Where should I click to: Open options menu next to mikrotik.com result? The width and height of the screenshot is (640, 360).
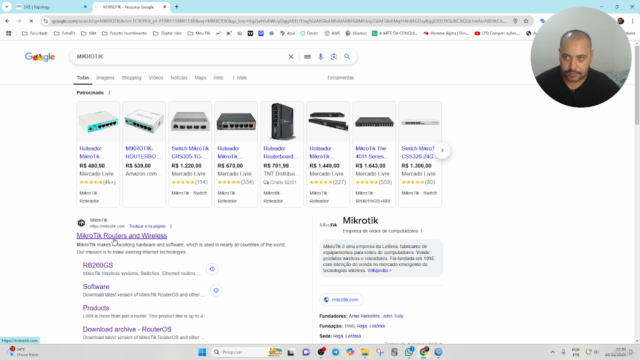click(171, 226)
